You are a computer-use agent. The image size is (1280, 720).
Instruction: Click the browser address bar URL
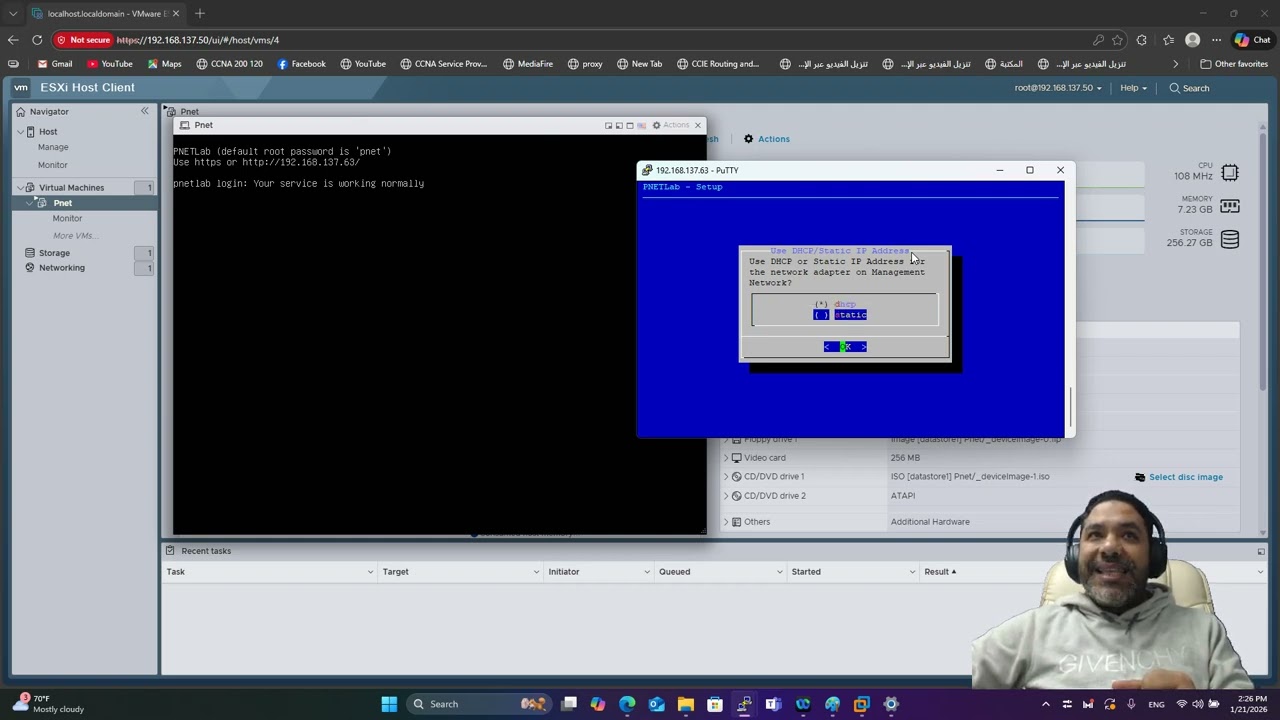coord(198,40)
